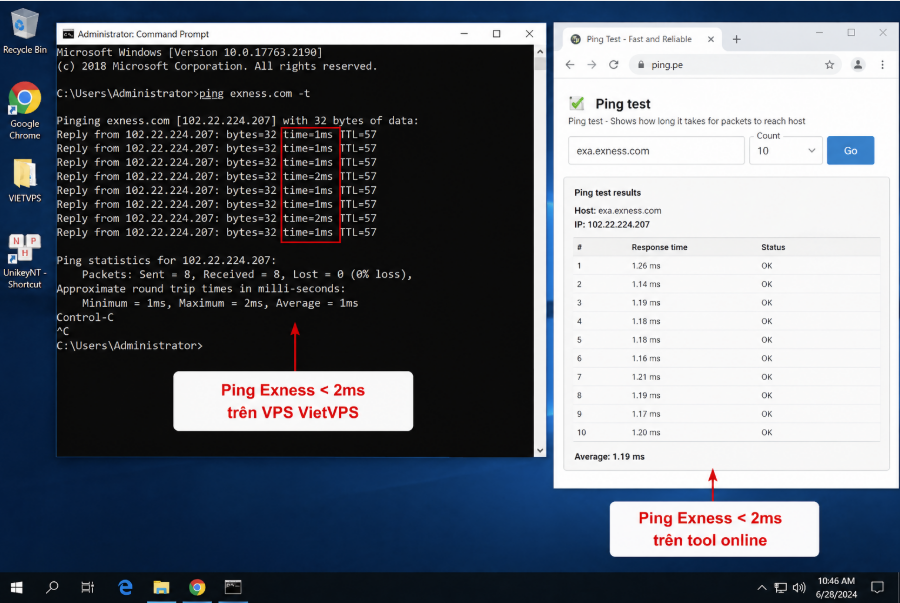This screenshot has height=603, width=900.
Task: Launch Google Chrome from the desktop shortcut
Action: click(x=25, y=111)
